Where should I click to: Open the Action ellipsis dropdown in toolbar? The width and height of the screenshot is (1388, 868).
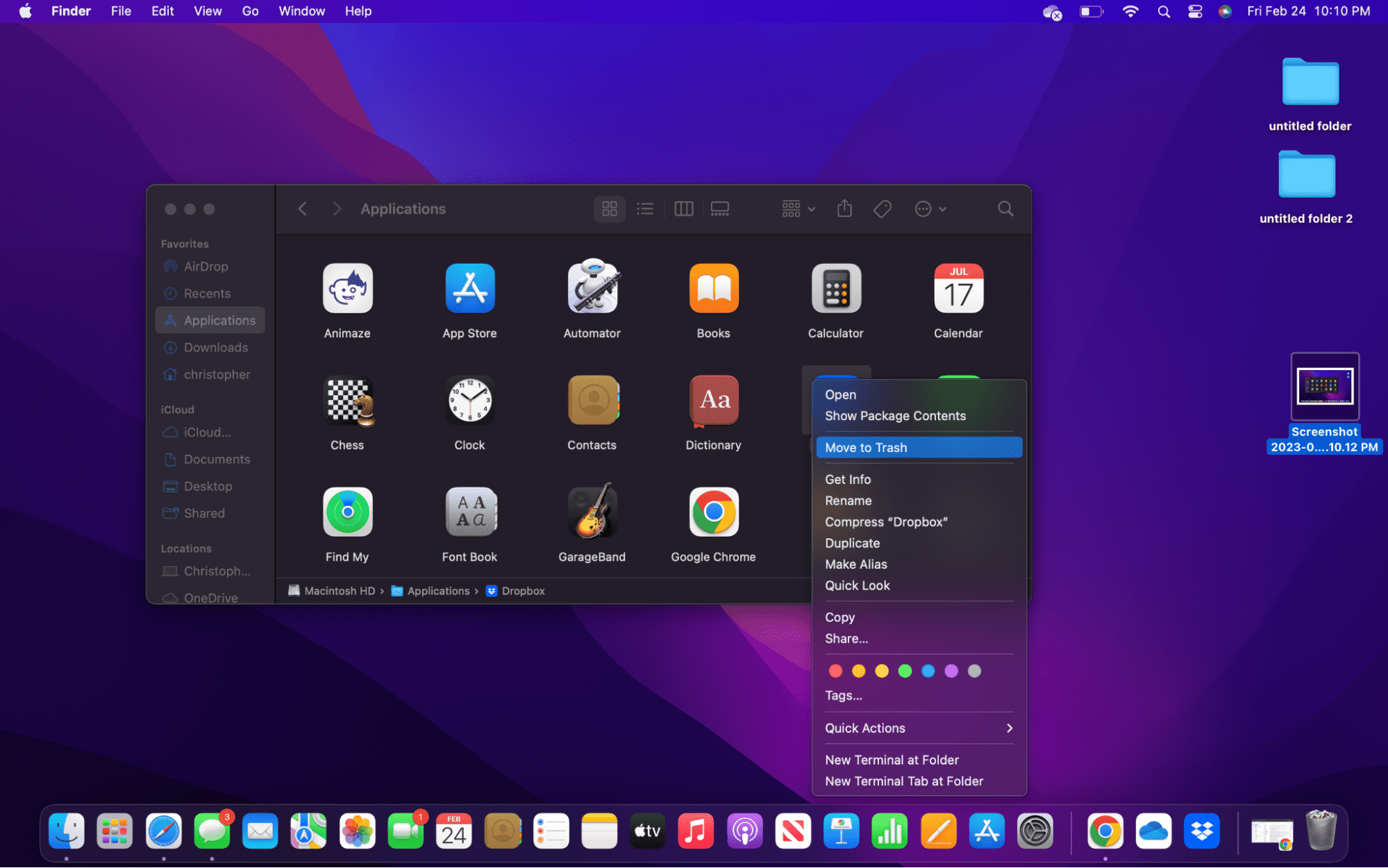pyautogui.click(x=930, y=208)
